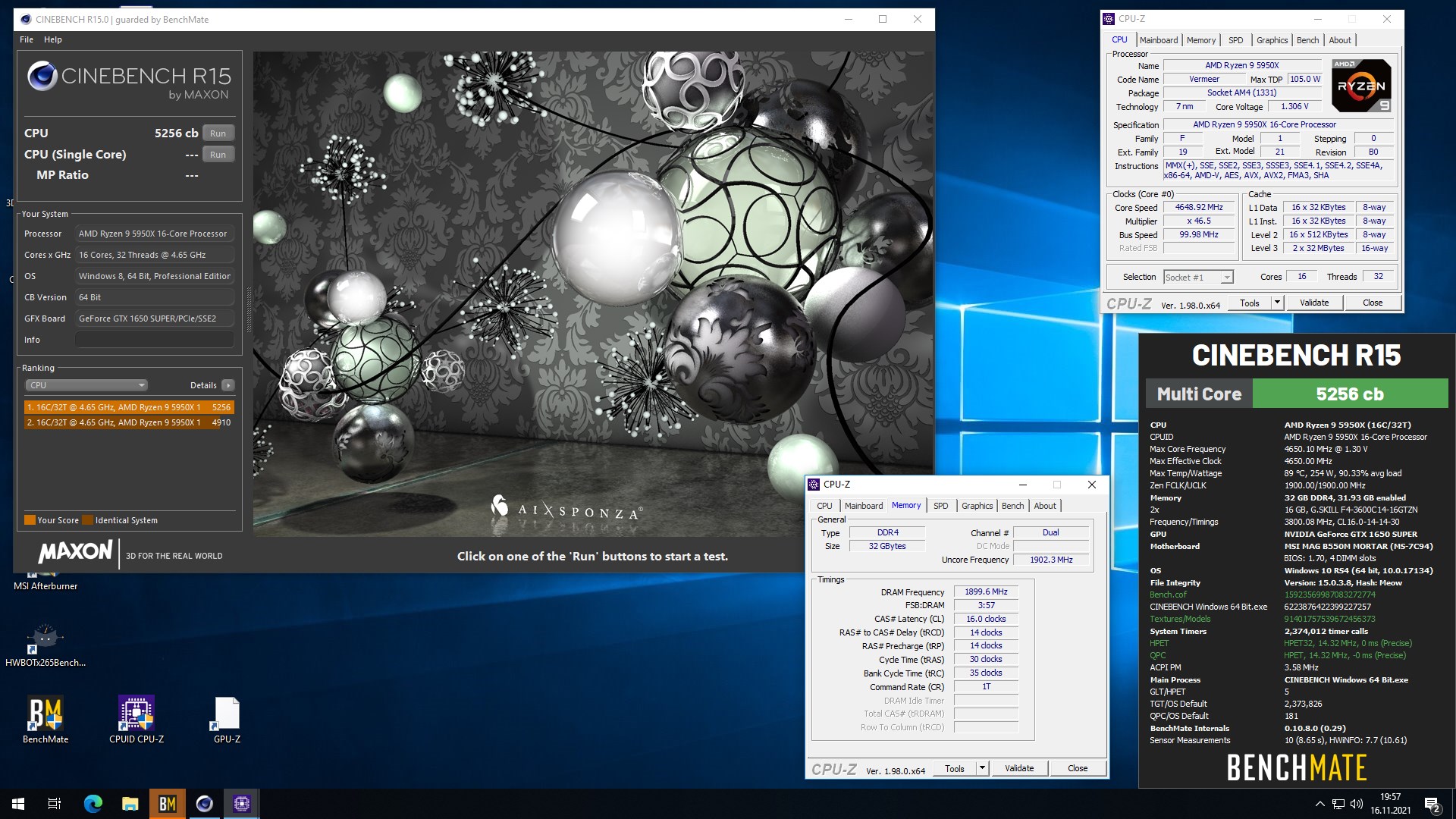Open volume control tray icon

tap(1357, 804)
